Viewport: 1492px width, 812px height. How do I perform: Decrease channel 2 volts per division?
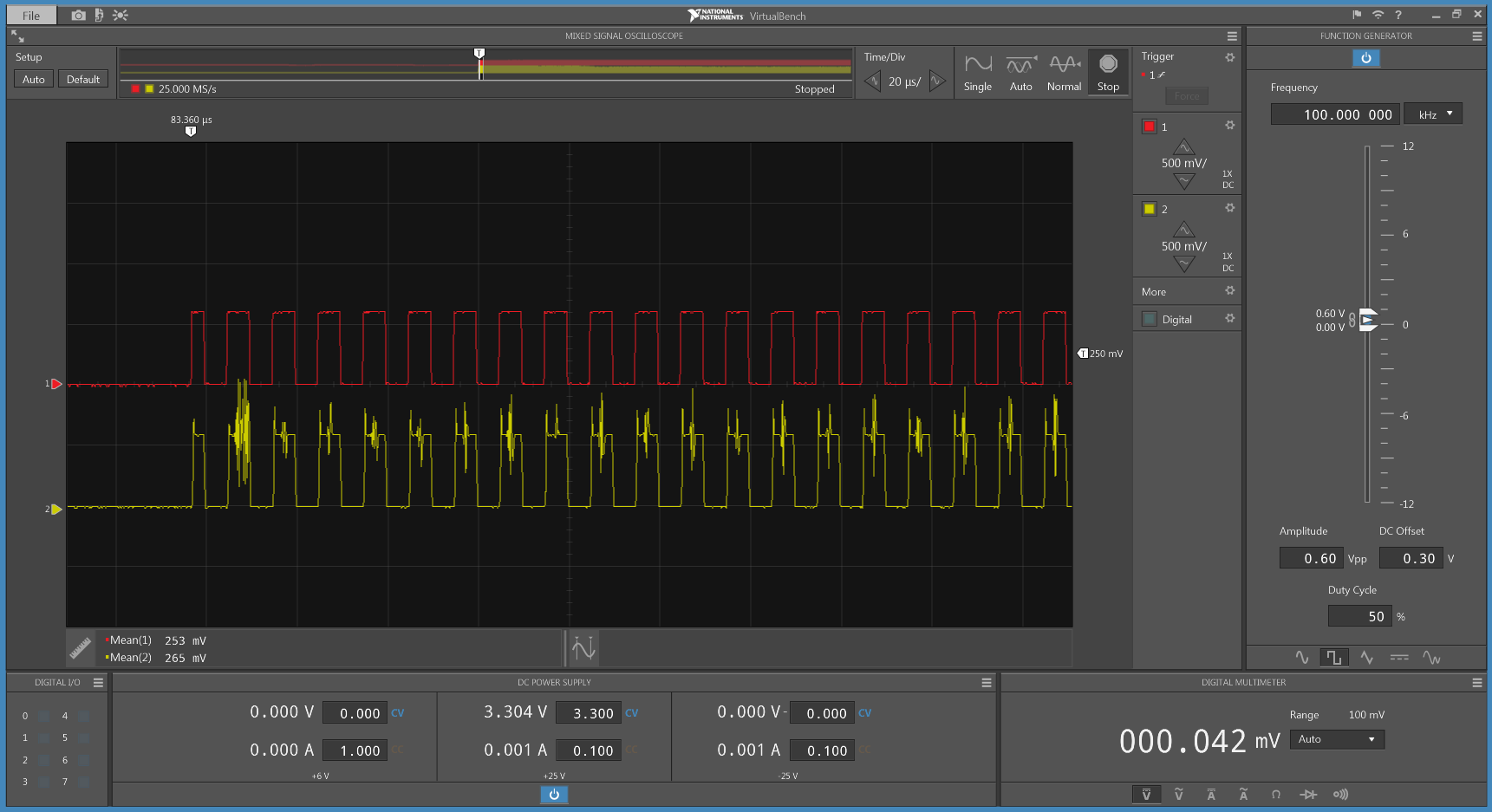(x=1184, y=263)
